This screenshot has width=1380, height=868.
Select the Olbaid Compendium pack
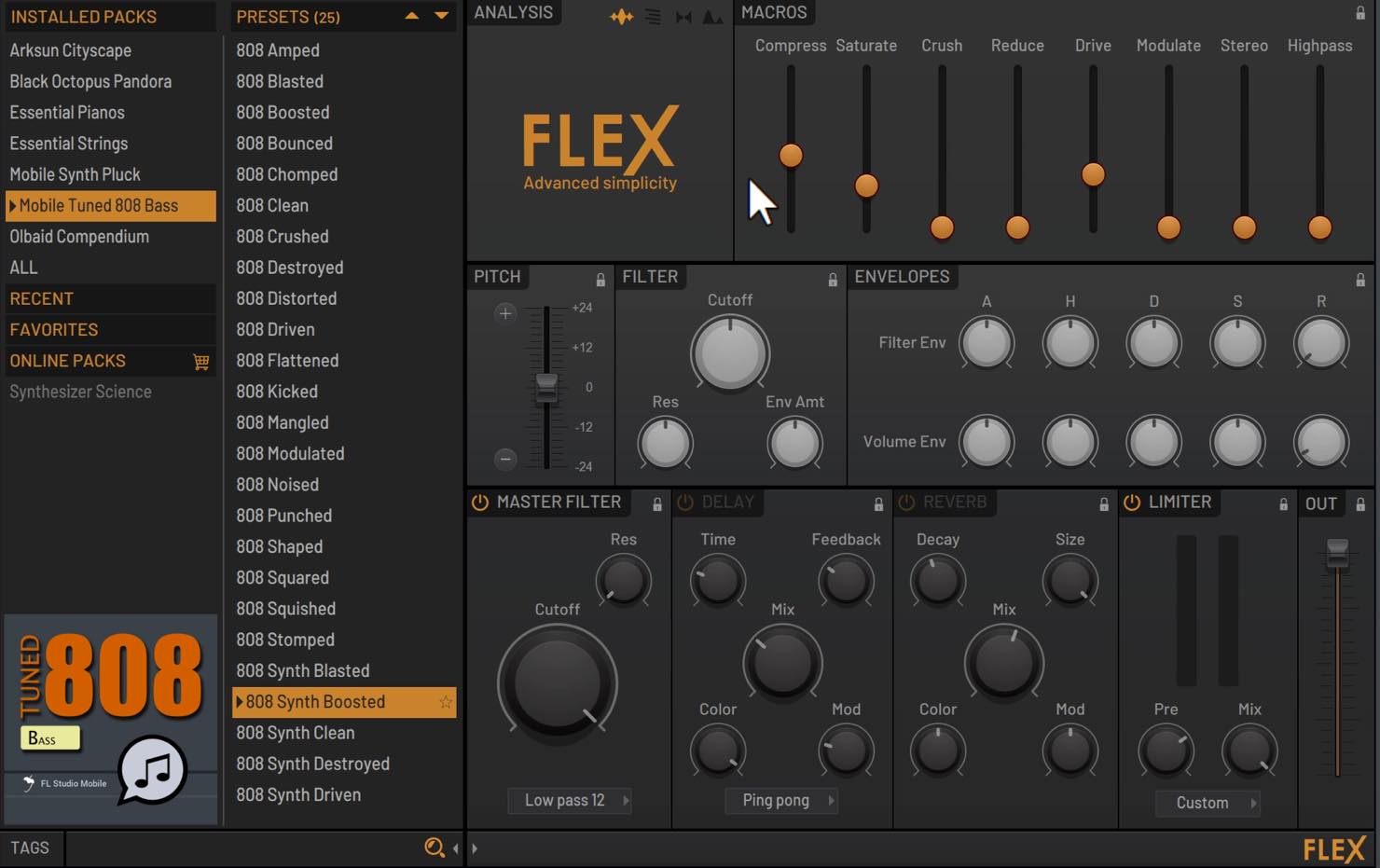click(x=110, y=237)
